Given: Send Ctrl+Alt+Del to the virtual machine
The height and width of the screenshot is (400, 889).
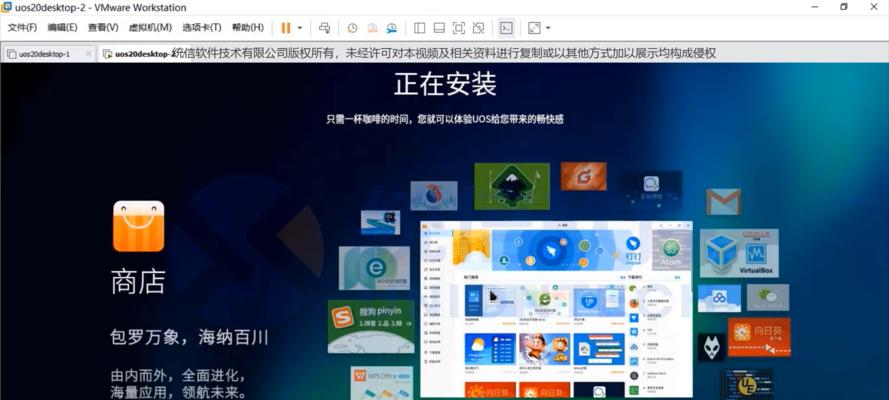Looking at the screenshot, I should point(324,28).
